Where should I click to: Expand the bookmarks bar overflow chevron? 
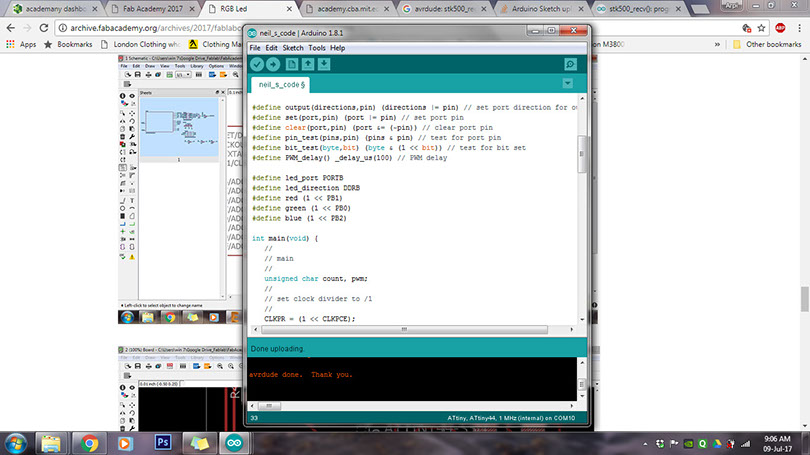717,44
